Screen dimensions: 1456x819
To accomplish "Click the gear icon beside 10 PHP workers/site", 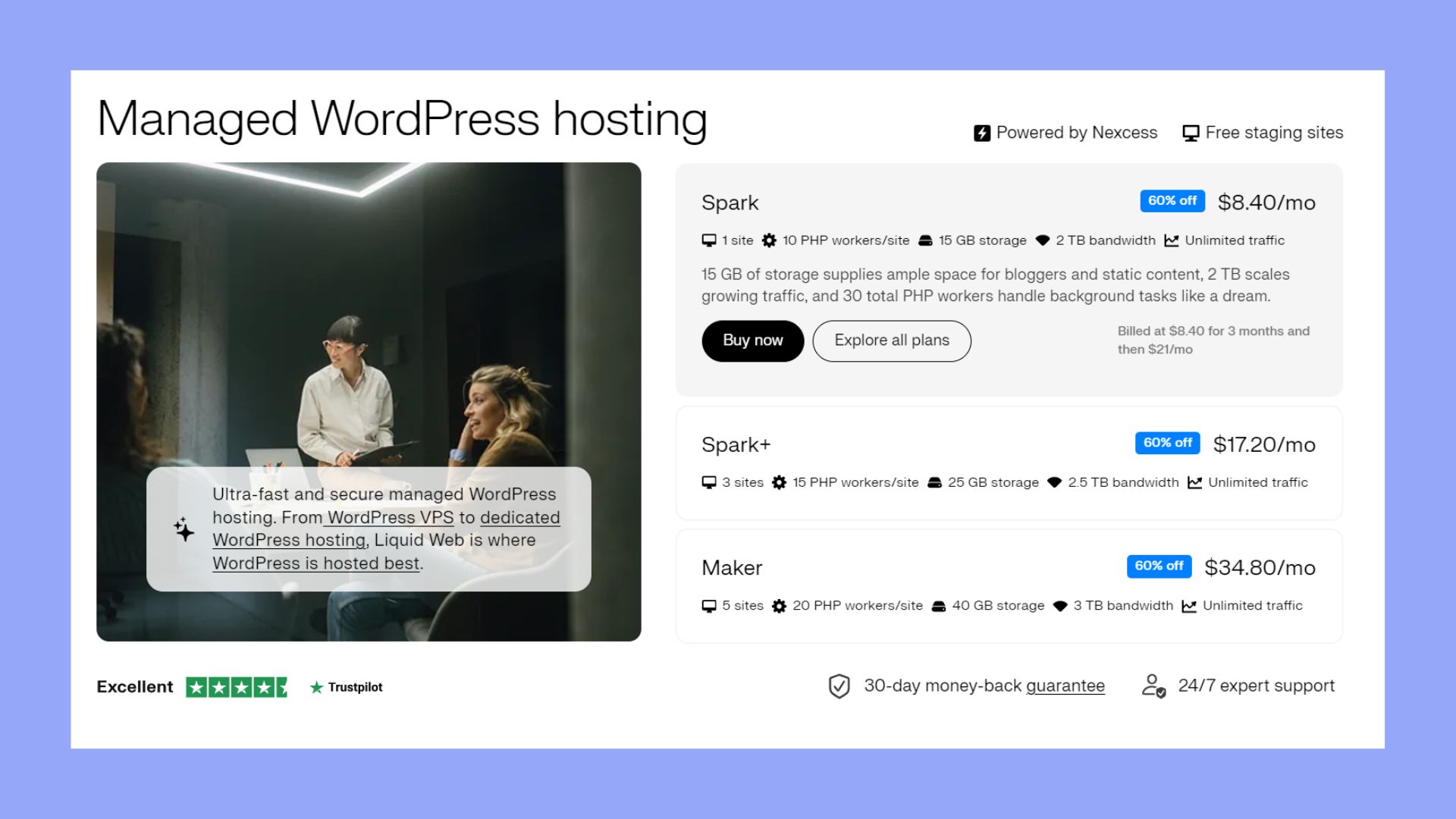I will (770, 240).
